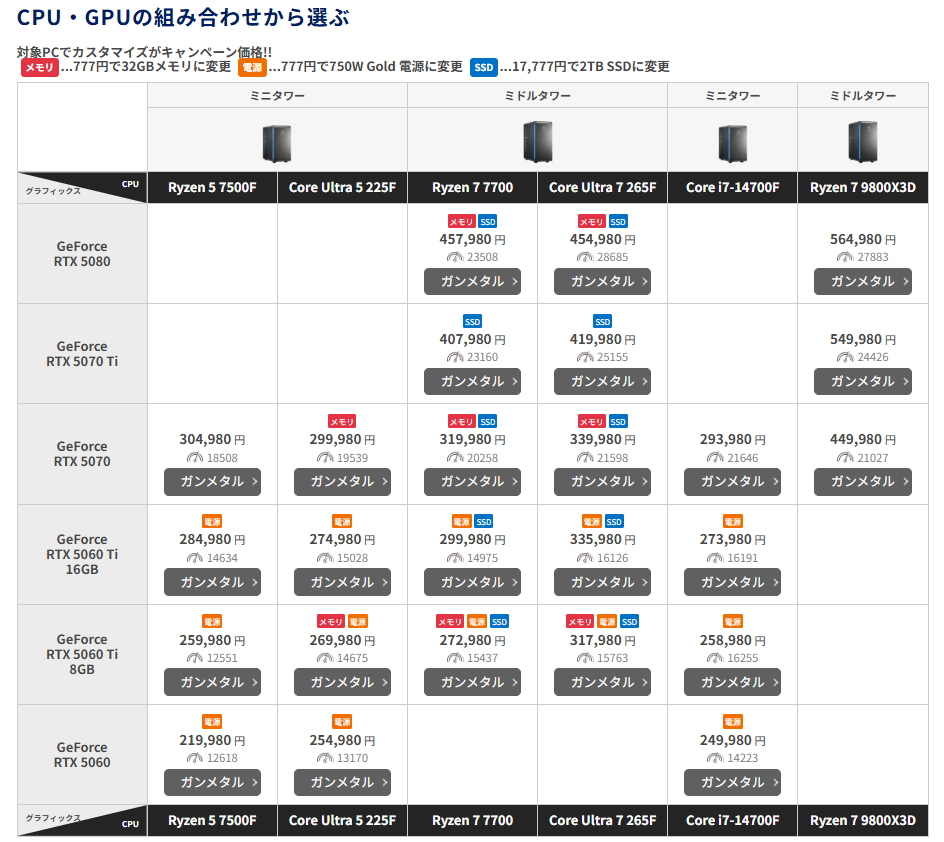Click ガンメタル under 272,980円
The width and height of the screenshot is (944, 842).
[x=472, y=682]
